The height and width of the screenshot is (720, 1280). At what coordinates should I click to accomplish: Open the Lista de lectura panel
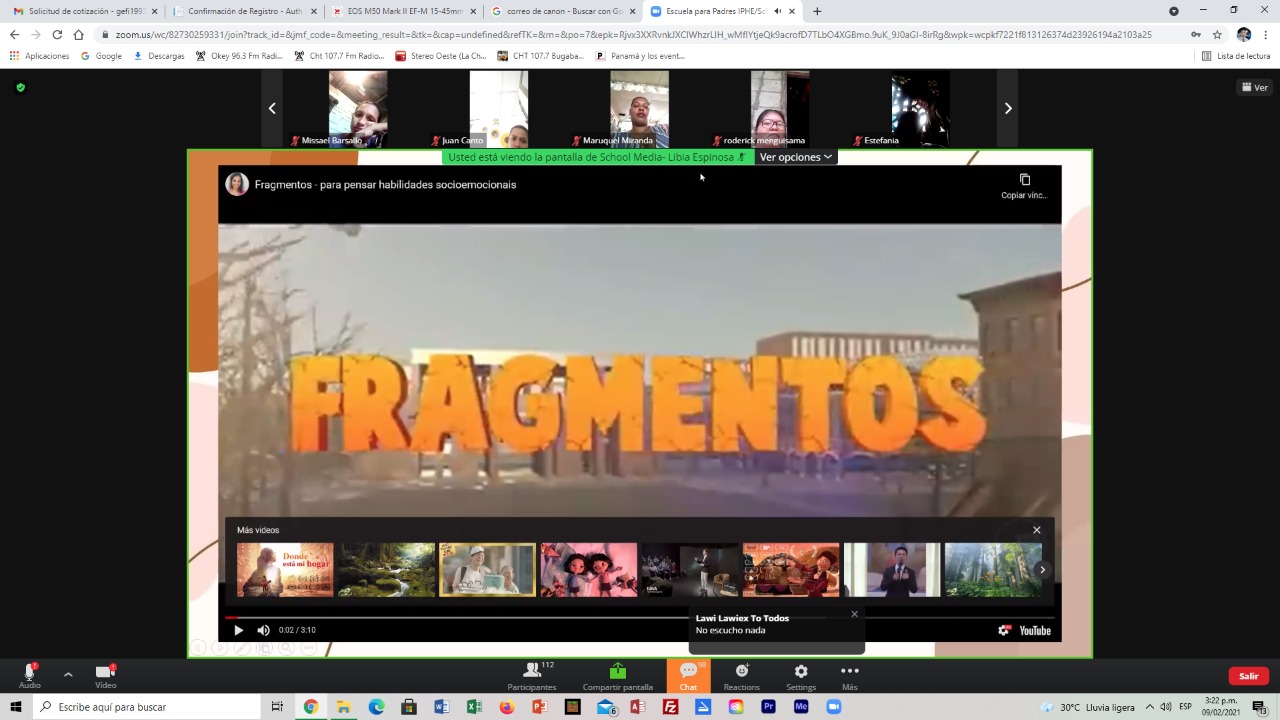pos(1236,56)
